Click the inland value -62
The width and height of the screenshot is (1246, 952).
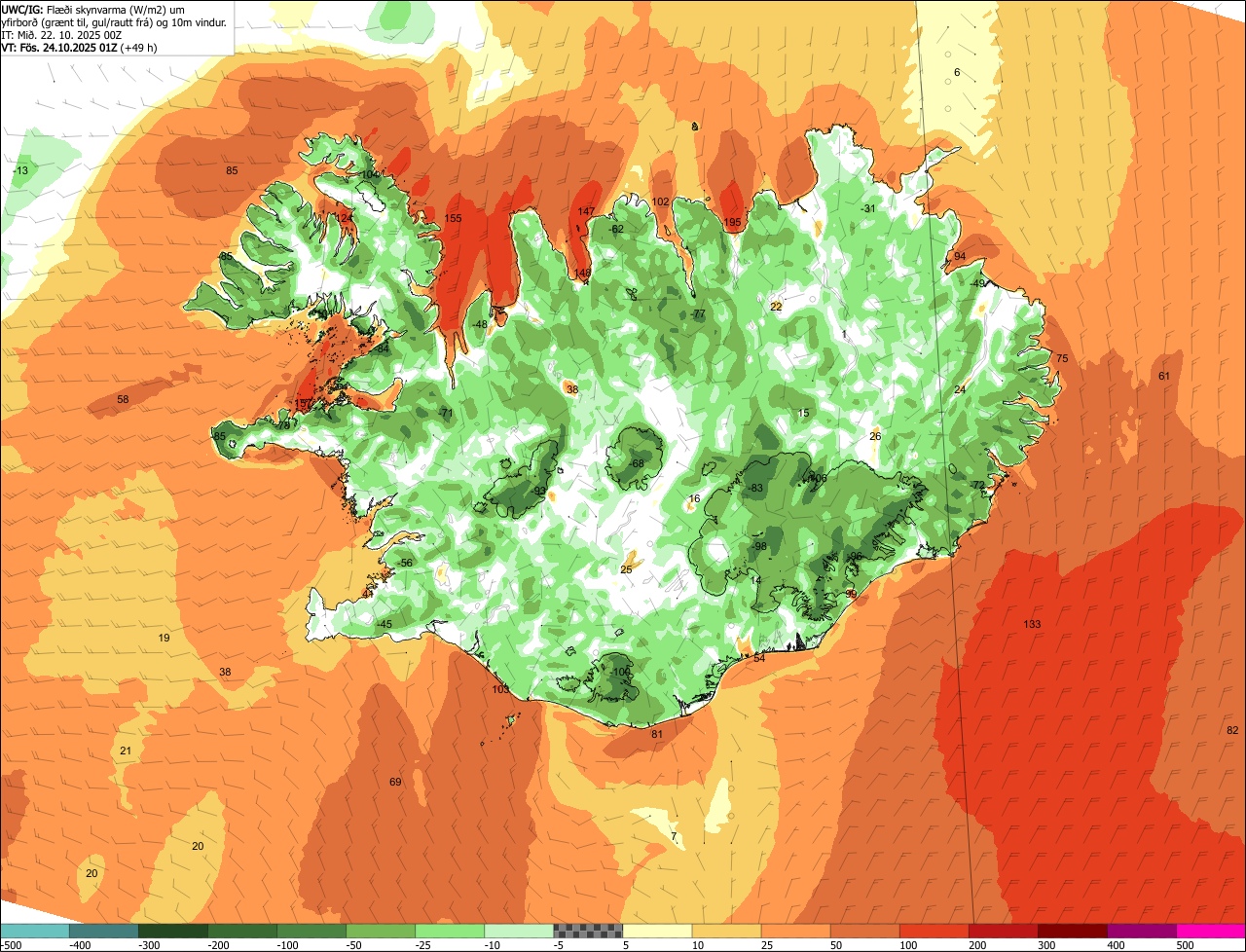[616, 229]
